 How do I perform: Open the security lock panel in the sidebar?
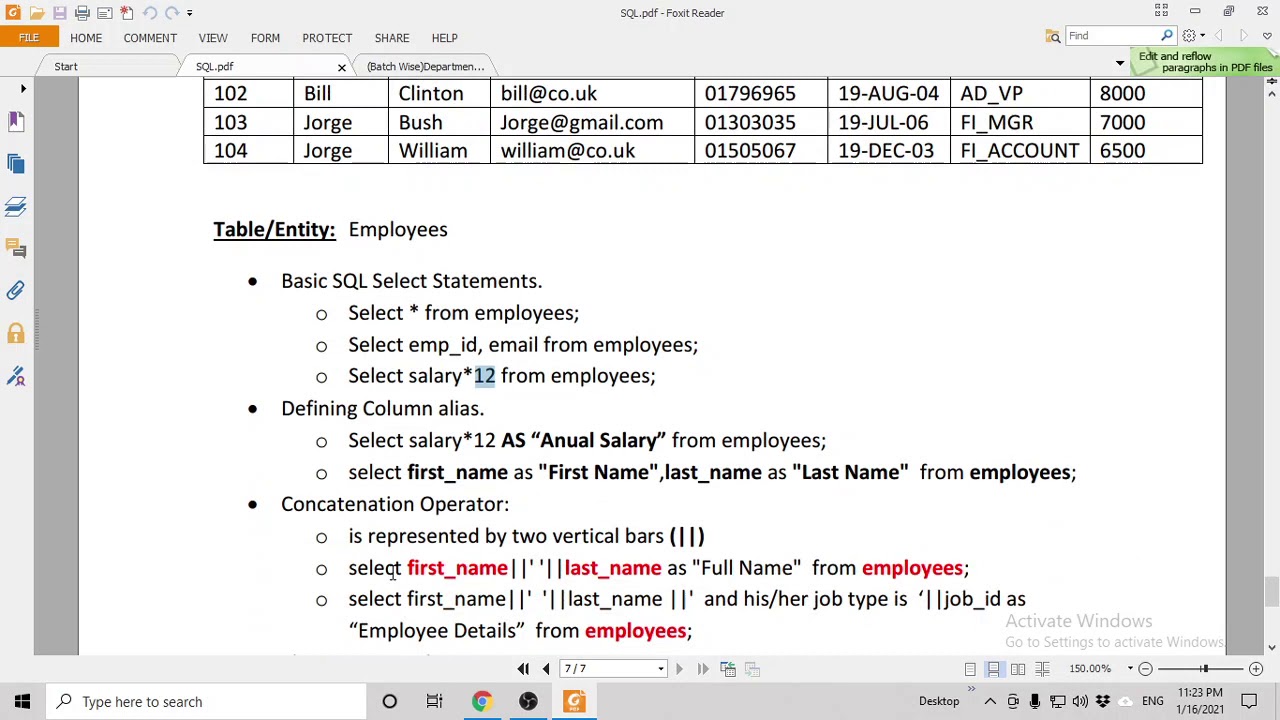point(16,333)
